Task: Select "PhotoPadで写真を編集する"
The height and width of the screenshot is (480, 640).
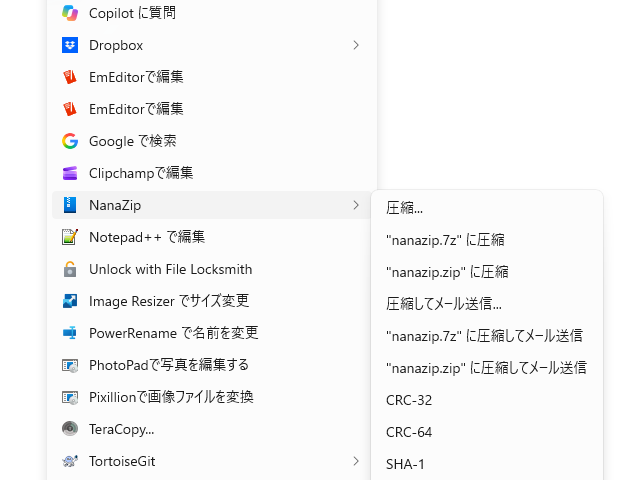Action: pos(212,365)
